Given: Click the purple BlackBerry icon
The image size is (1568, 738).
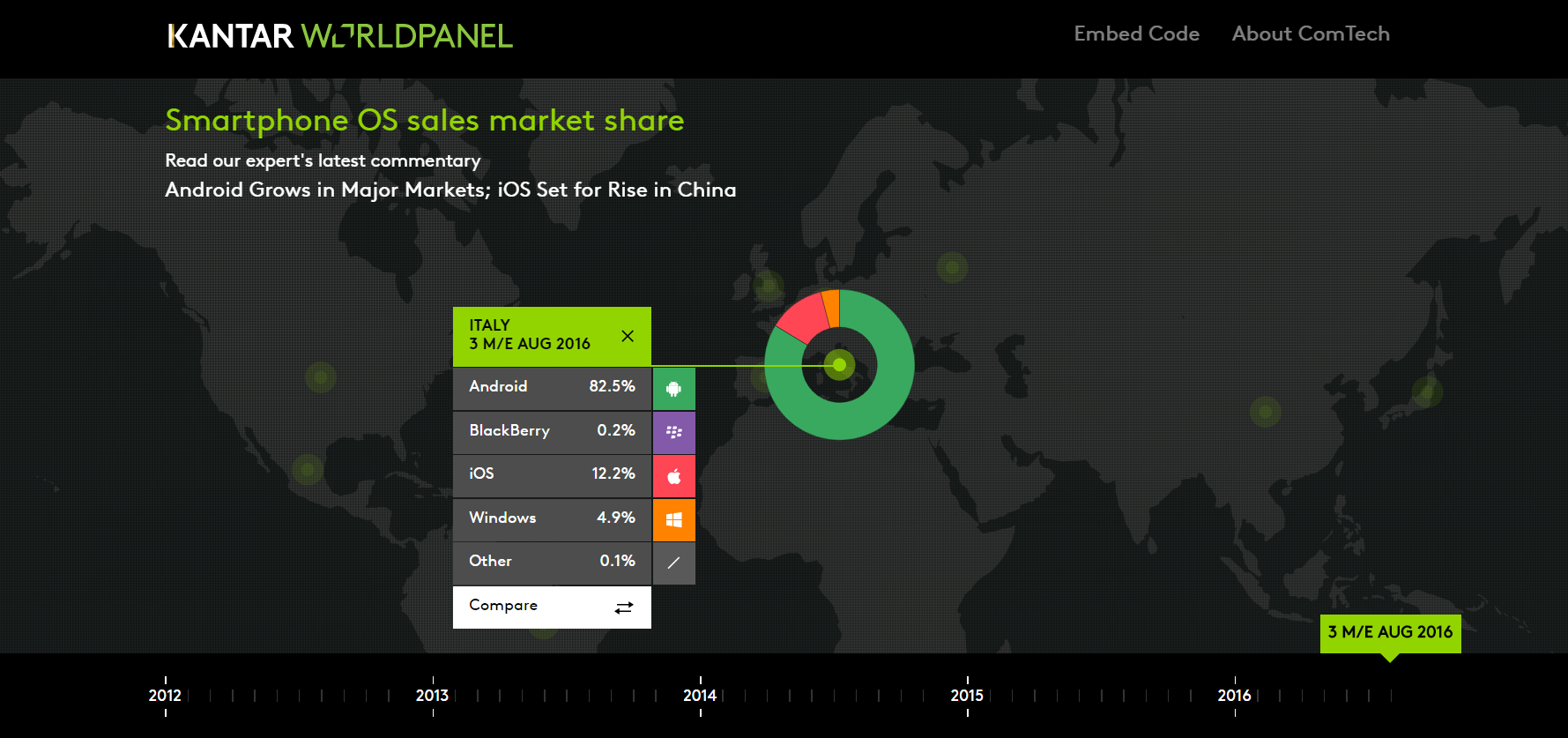Looking at the screenshot, I should tap(673, 432).
